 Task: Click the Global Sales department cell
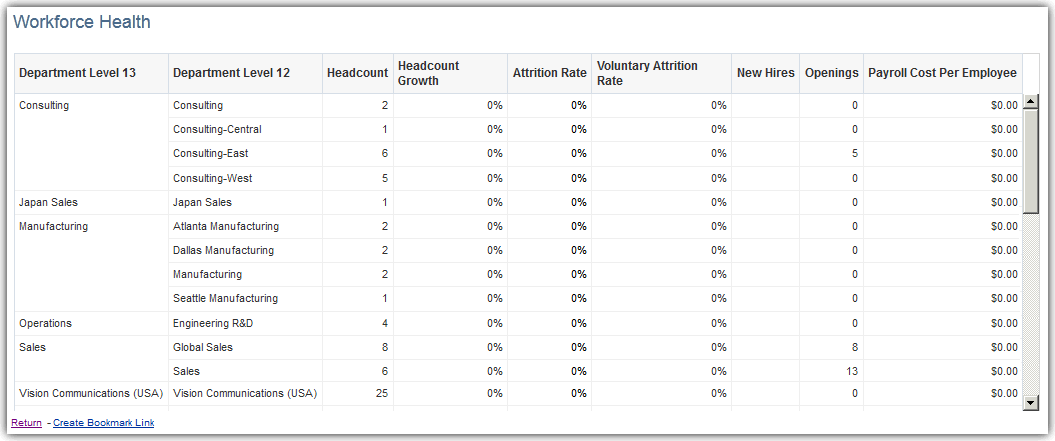[246, 347]
